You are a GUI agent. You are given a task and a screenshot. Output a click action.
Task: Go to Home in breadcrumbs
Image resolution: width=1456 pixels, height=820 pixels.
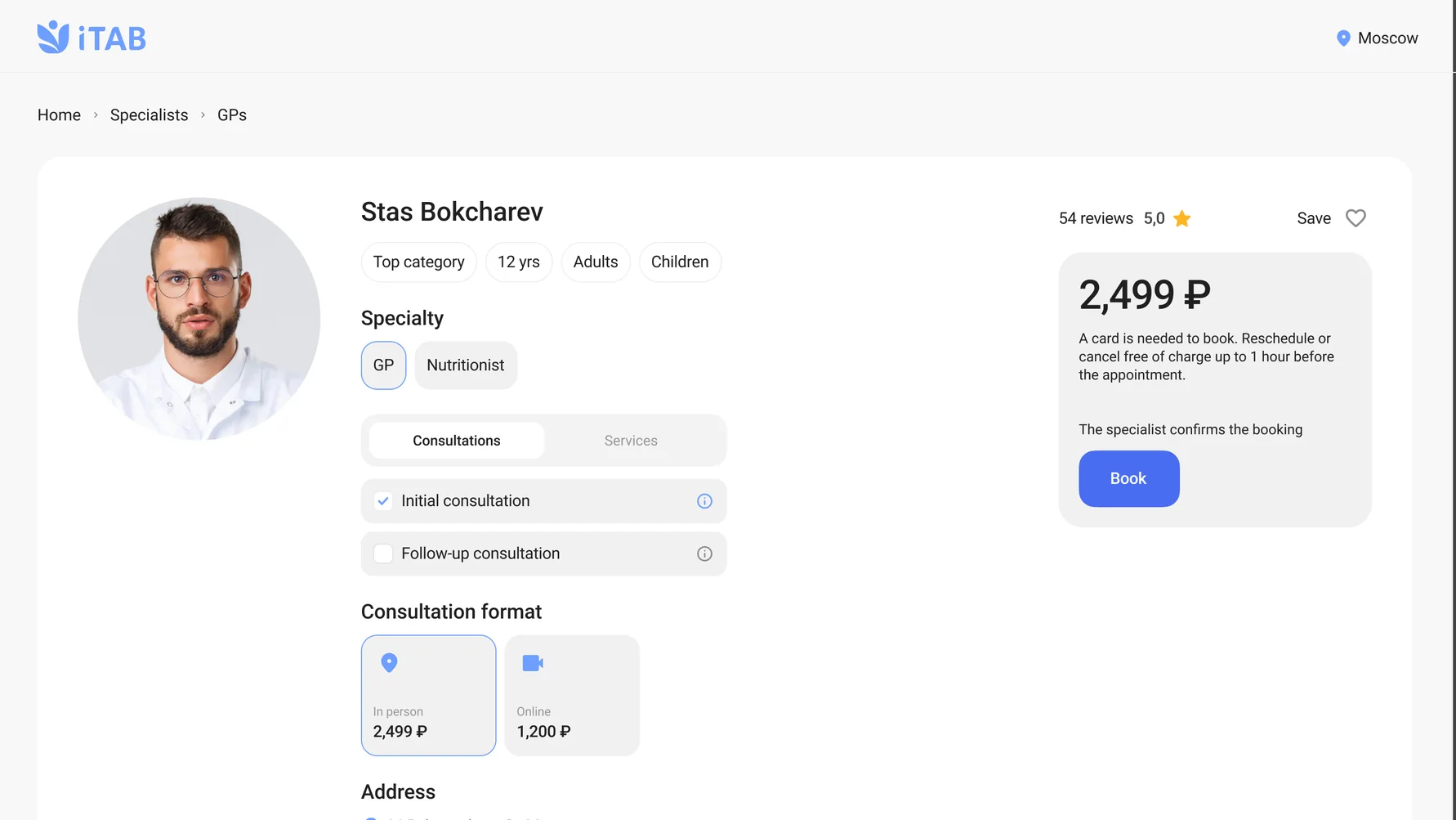point(59,115)
